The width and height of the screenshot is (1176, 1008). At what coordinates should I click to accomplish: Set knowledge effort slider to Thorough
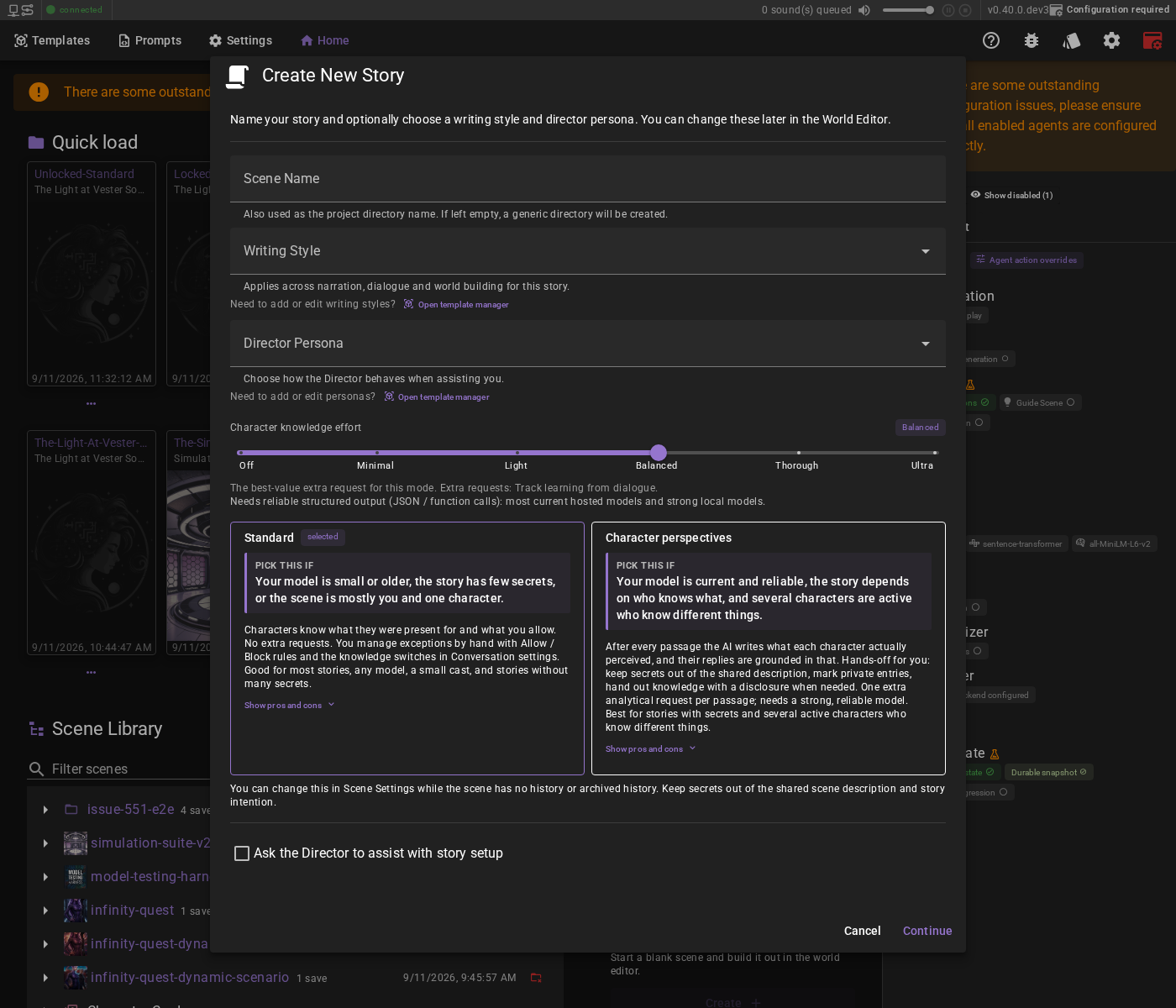798,453
